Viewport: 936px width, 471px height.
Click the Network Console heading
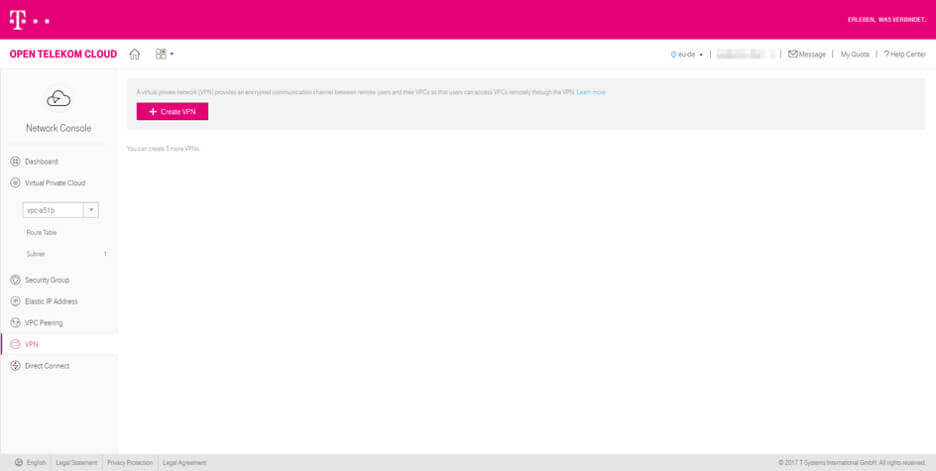(58, 128)
